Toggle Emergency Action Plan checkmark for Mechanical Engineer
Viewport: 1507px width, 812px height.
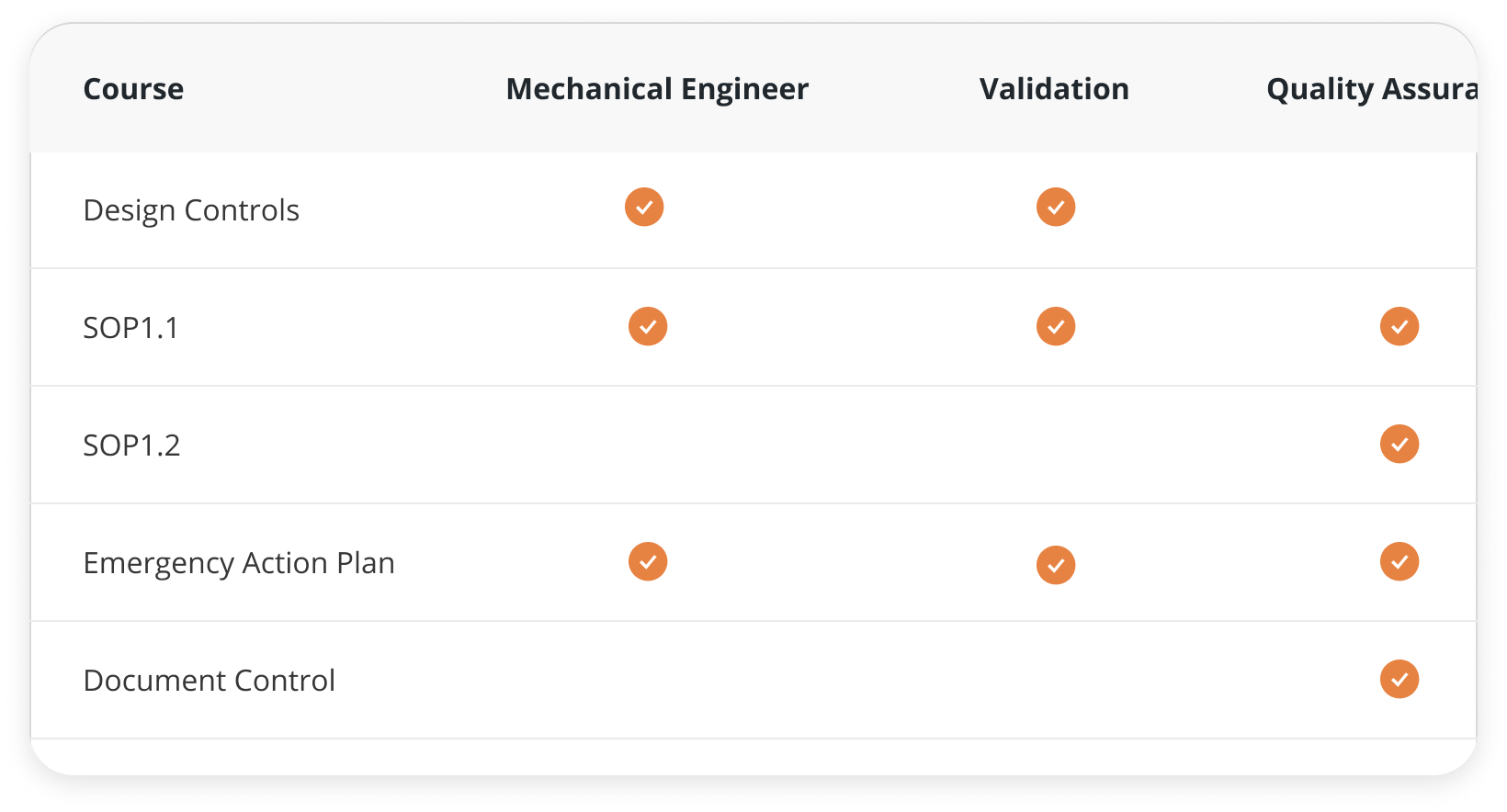point(648,561)
